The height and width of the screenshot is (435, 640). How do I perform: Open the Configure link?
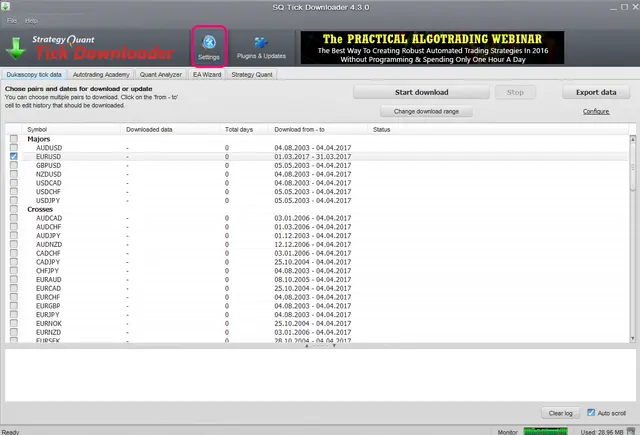coord(596,111)
